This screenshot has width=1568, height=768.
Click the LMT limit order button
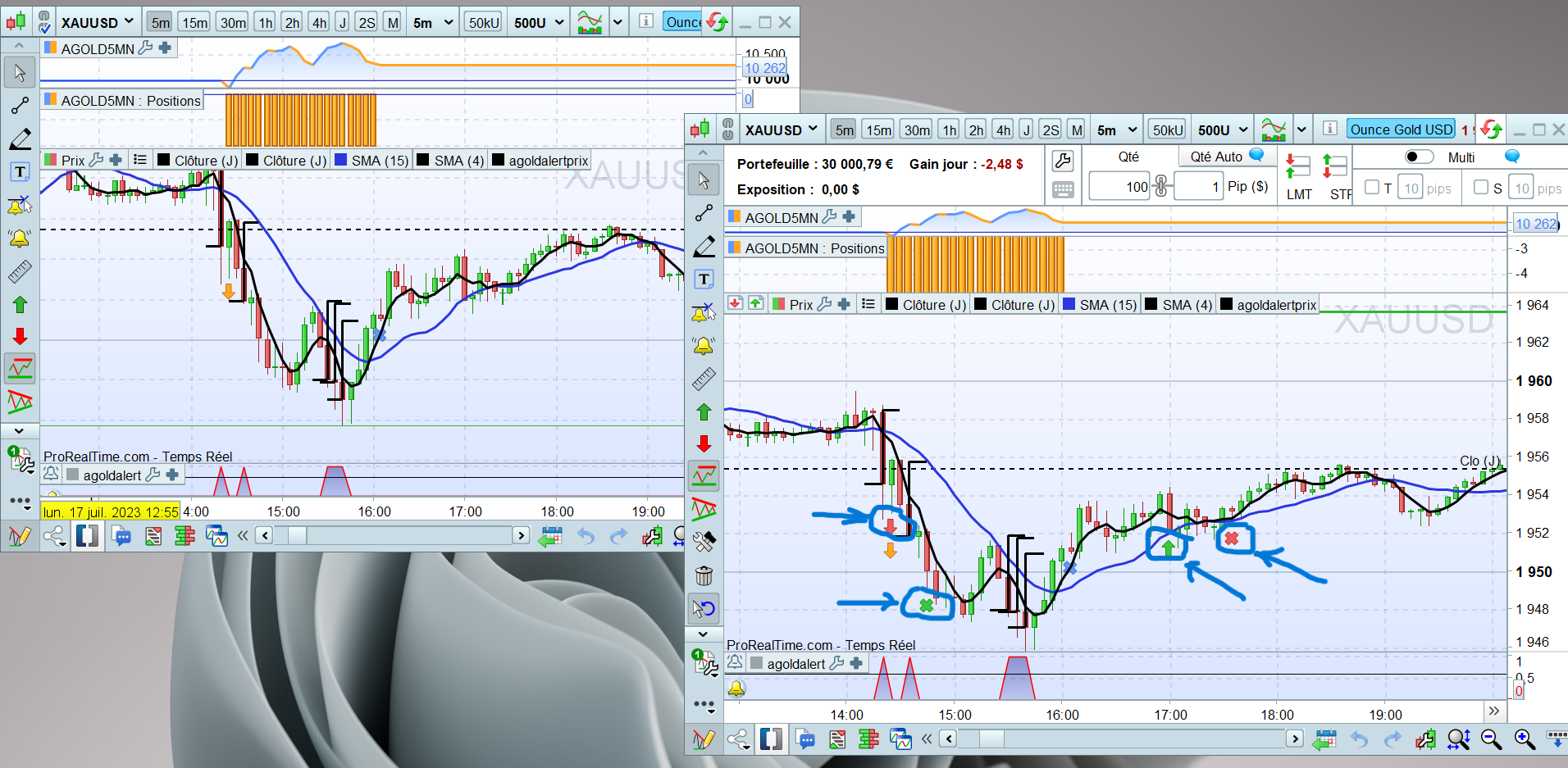tap(1298, 175)
